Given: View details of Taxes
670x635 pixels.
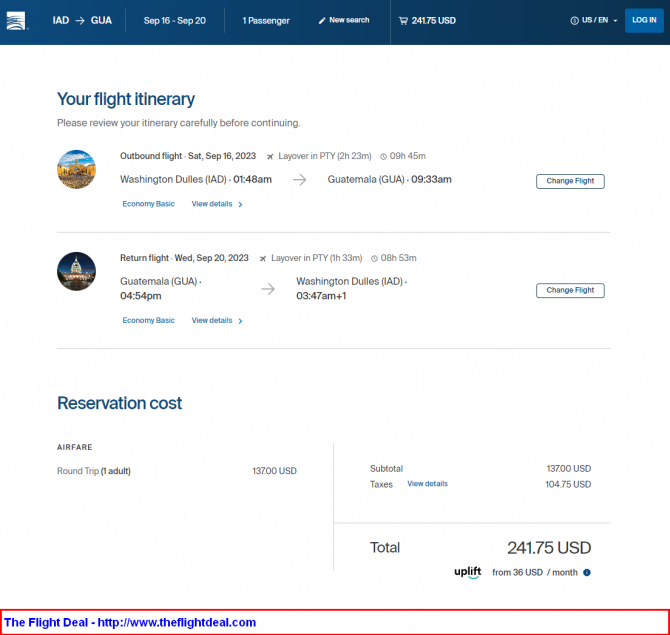Looking at the screenshot, I should (427, 484).
